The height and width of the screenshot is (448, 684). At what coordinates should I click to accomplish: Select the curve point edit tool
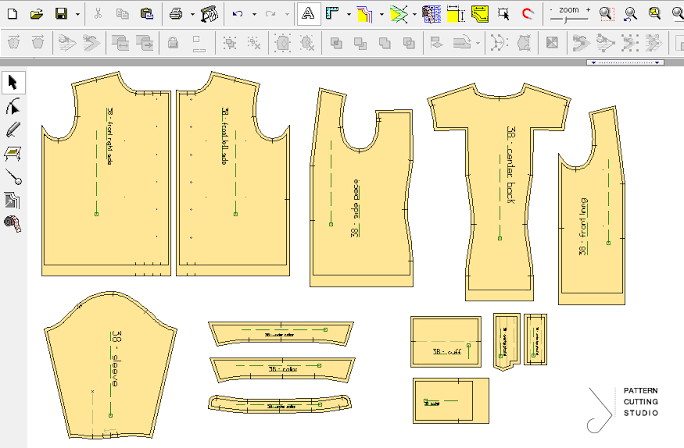tap(13, 106)
